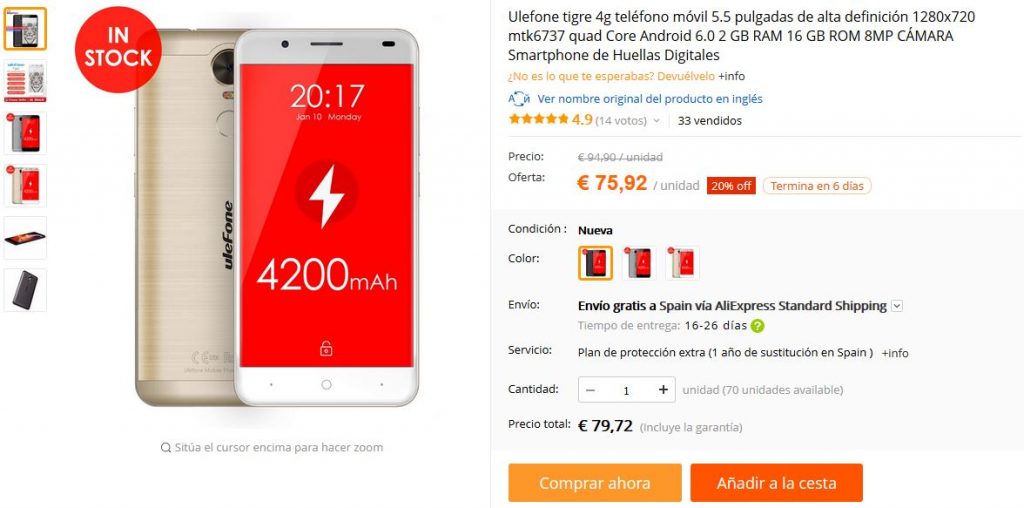The image size is (1024, 508).
Task: Click Añadir a la cesta button
Action: tap(776, 483)
